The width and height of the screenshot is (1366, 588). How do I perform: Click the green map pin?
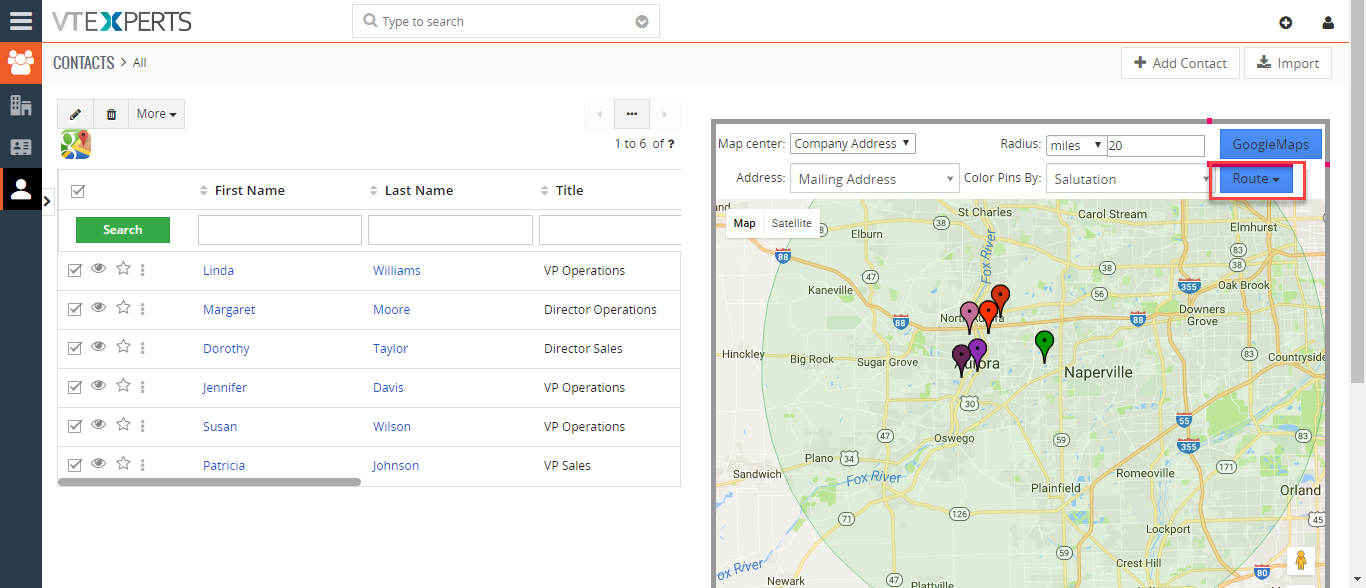tap(1044, 345)
